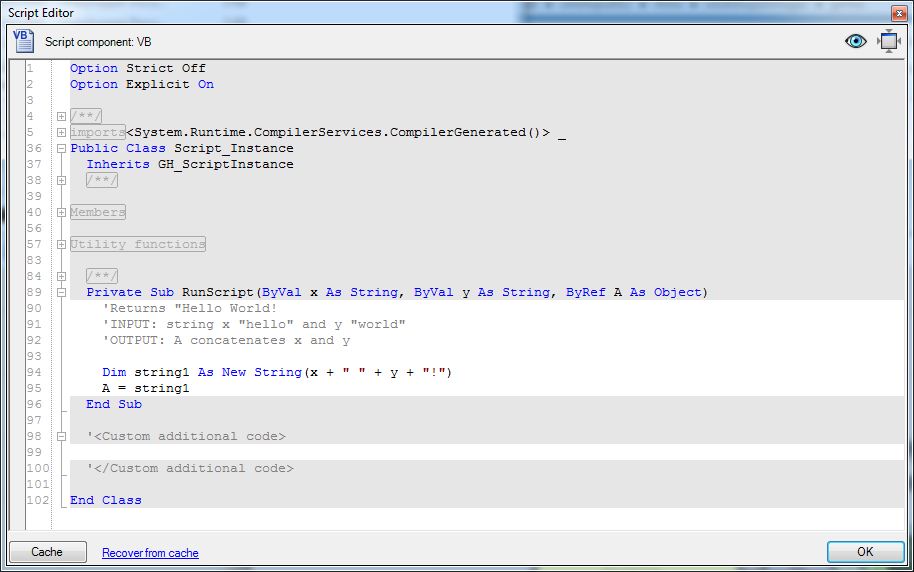Viewport: 914px width, 572px height.
Task: Click the 'End Class' line
Action: pos(106,500)
